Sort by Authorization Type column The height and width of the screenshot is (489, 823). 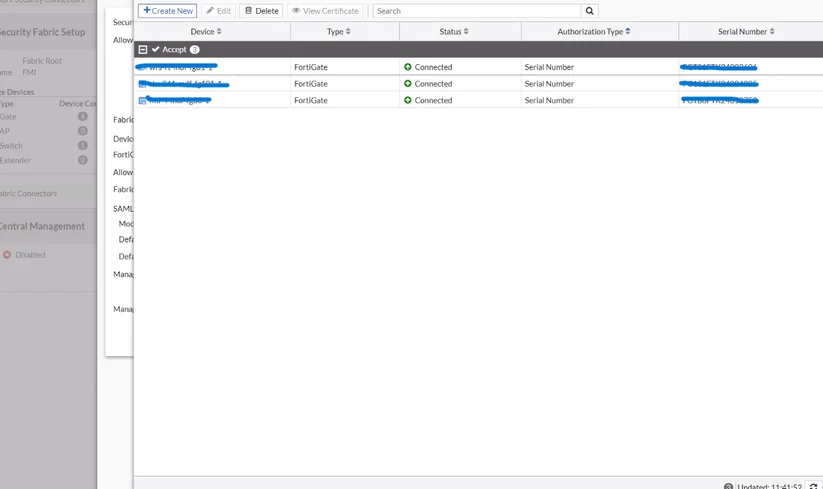[x=594, y=31]
